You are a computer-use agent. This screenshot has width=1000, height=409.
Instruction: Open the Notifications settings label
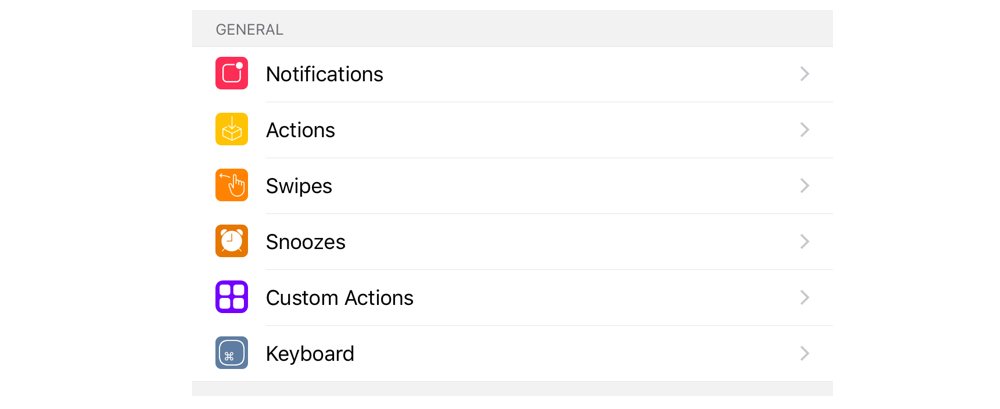pyautogui.click(x=325, y=74)
